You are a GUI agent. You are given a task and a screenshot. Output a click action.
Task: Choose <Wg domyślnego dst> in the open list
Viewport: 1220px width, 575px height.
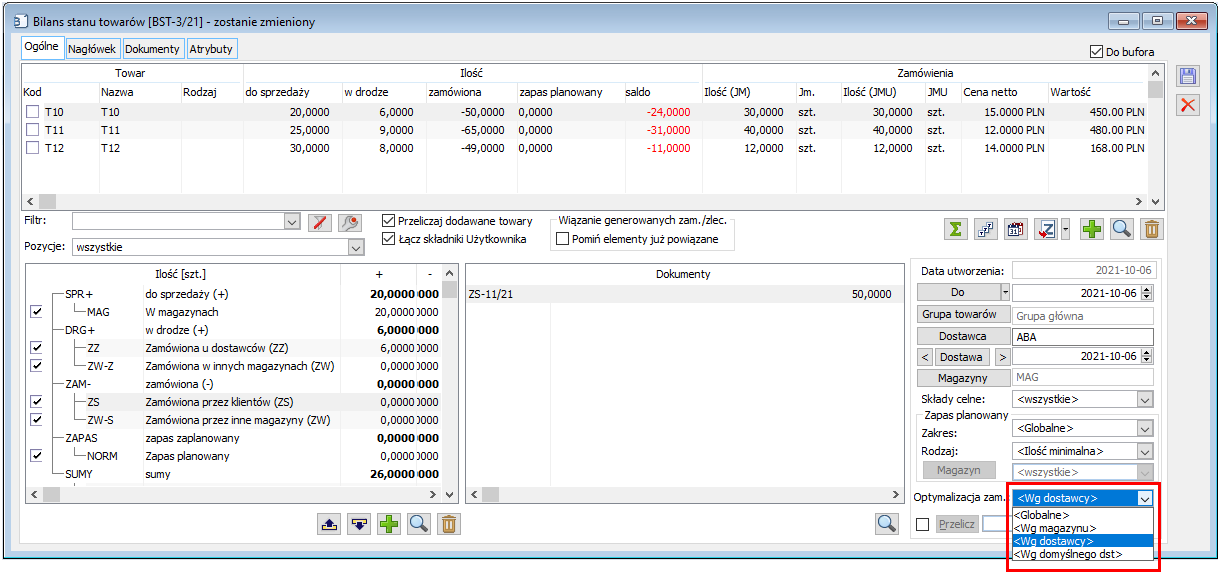coord(1083,553)
